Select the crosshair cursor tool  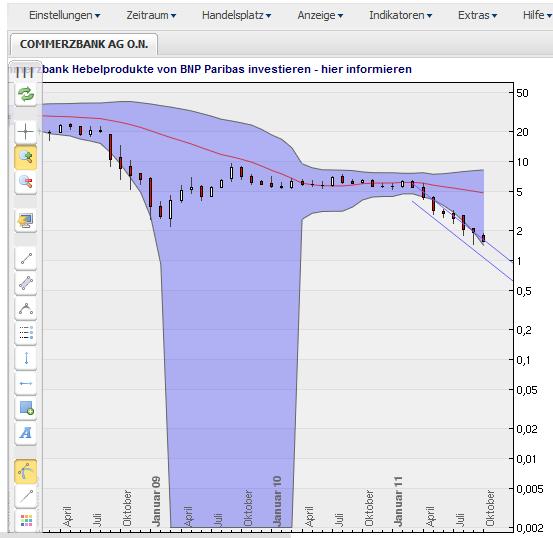tap(26, 132)
